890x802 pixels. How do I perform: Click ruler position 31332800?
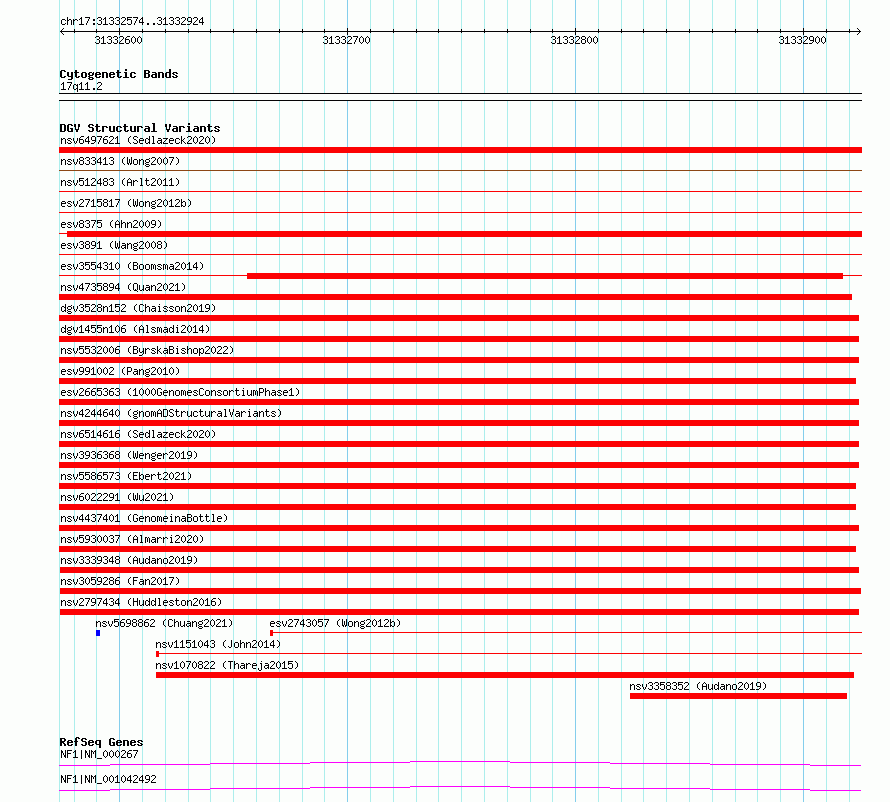[574, 40]
